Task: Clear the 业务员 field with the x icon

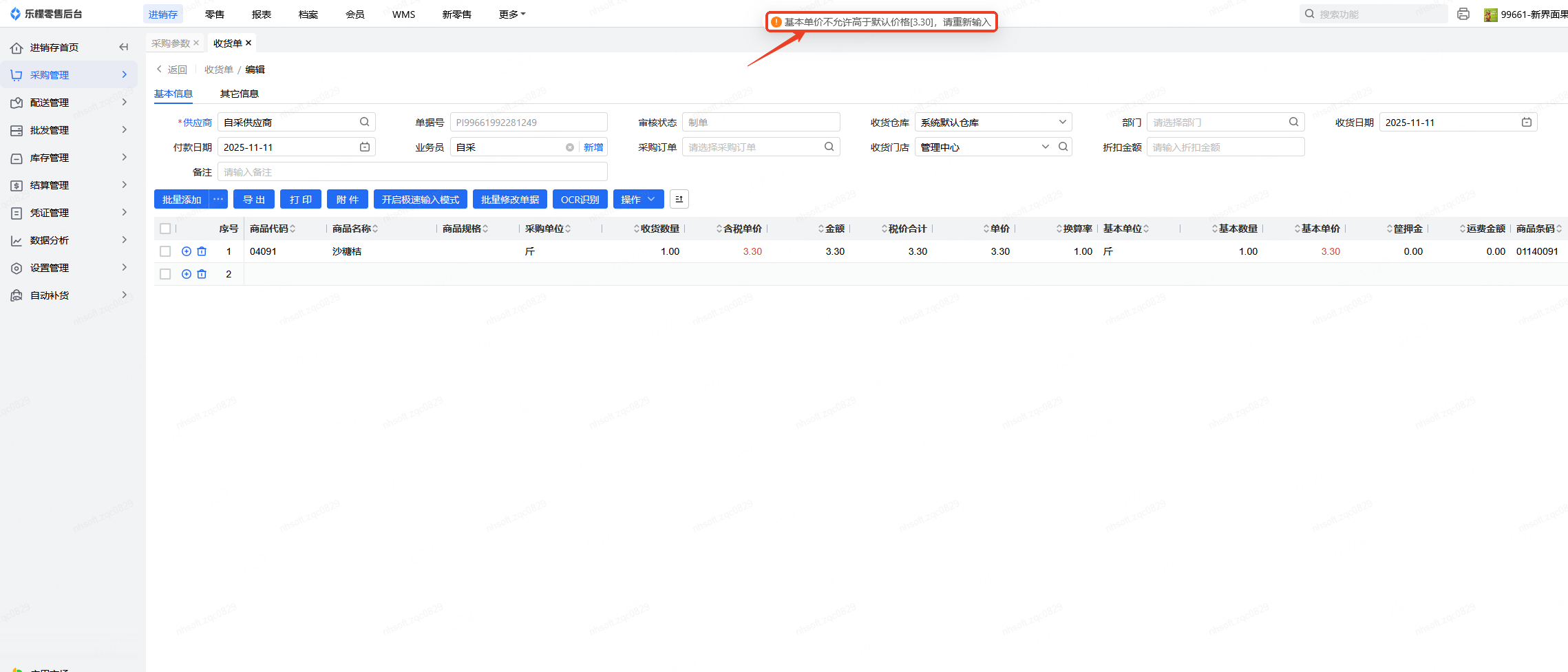Action: point(570,147)
